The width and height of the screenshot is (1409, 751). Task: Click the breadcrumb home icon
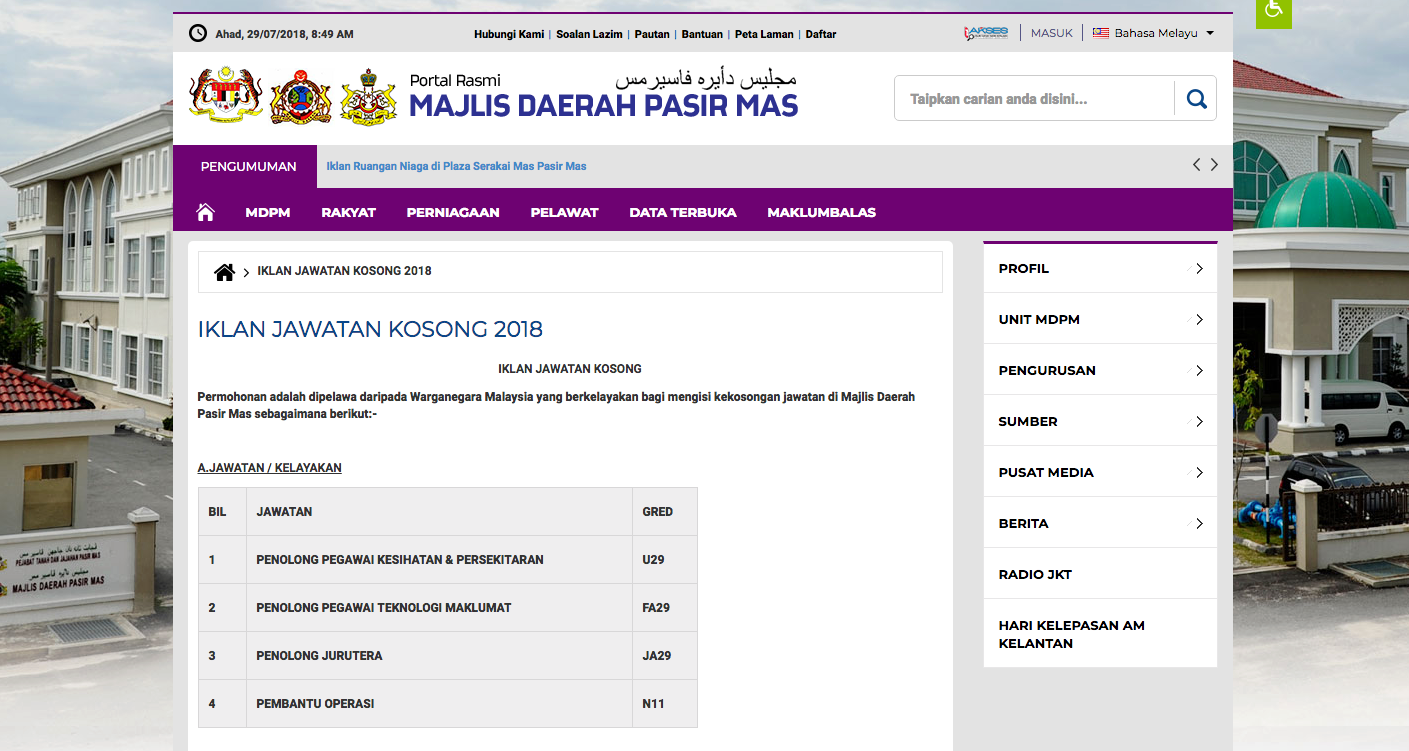pos(225,272)
